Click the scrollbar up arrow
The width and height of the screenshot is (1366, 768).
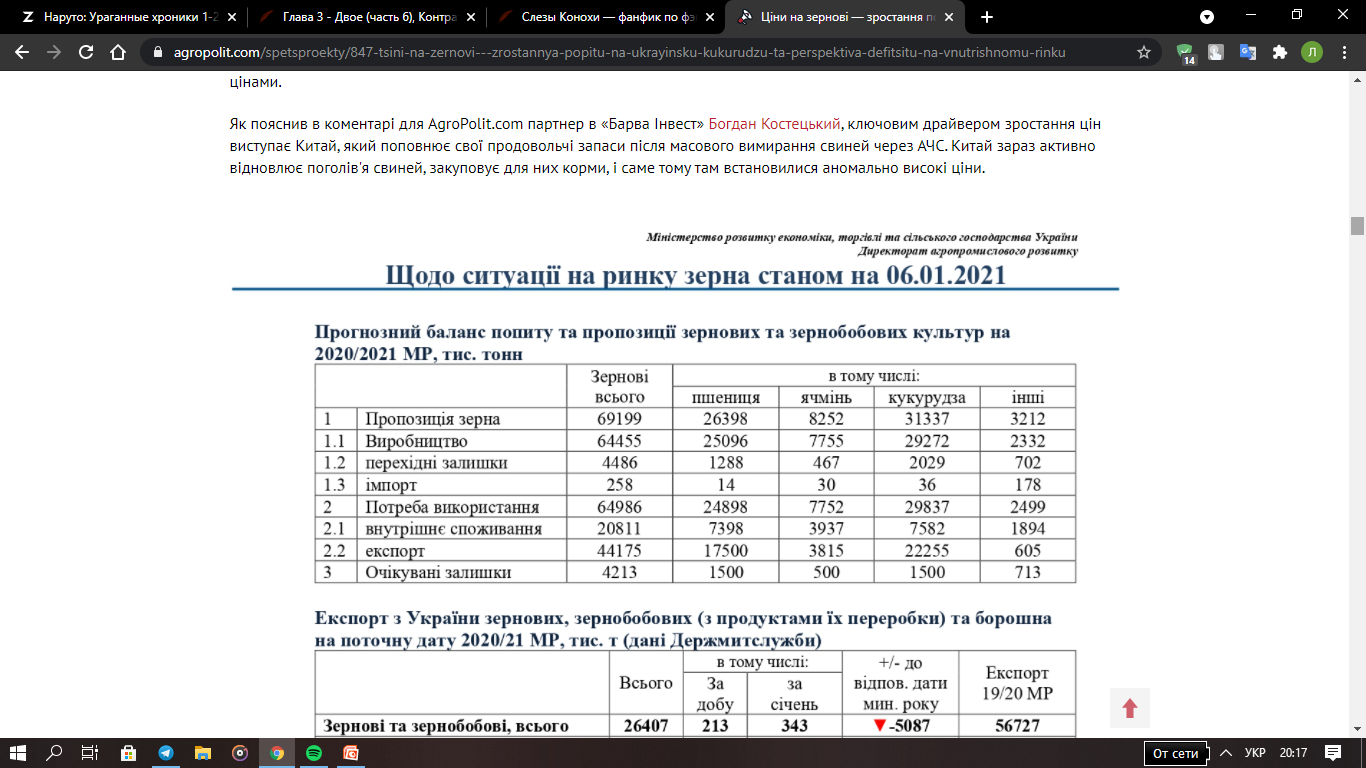pos(1357,80)
